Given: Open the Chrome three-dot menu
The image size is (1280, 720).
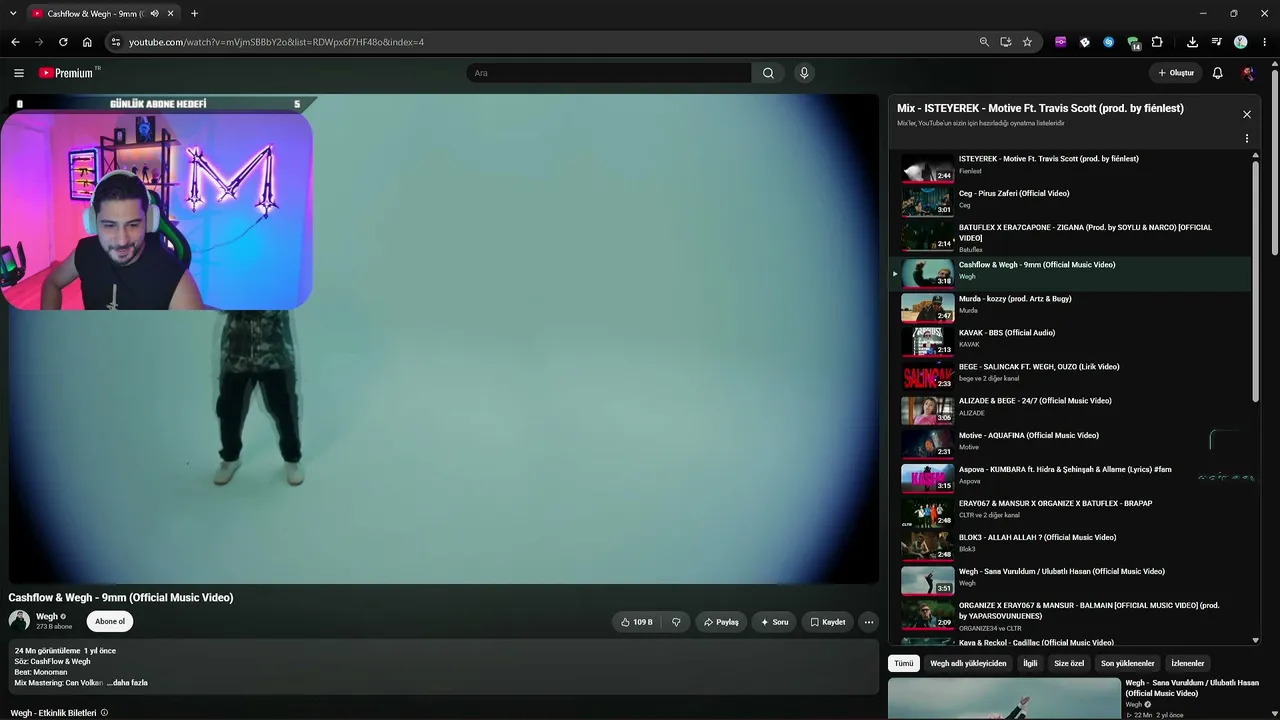Looking at the screenshot, I should coord(1265,42).
